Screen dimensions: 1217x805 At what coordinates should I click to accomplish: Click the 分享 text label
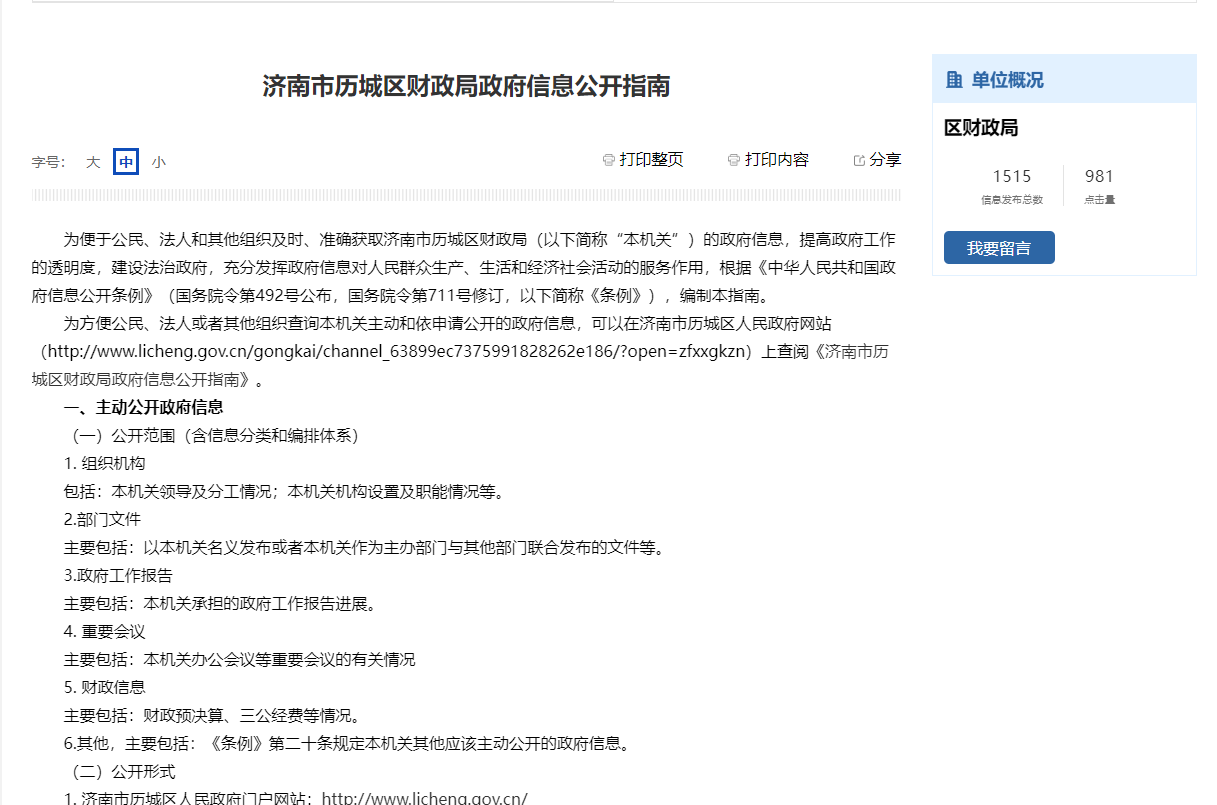coord(885,160)
